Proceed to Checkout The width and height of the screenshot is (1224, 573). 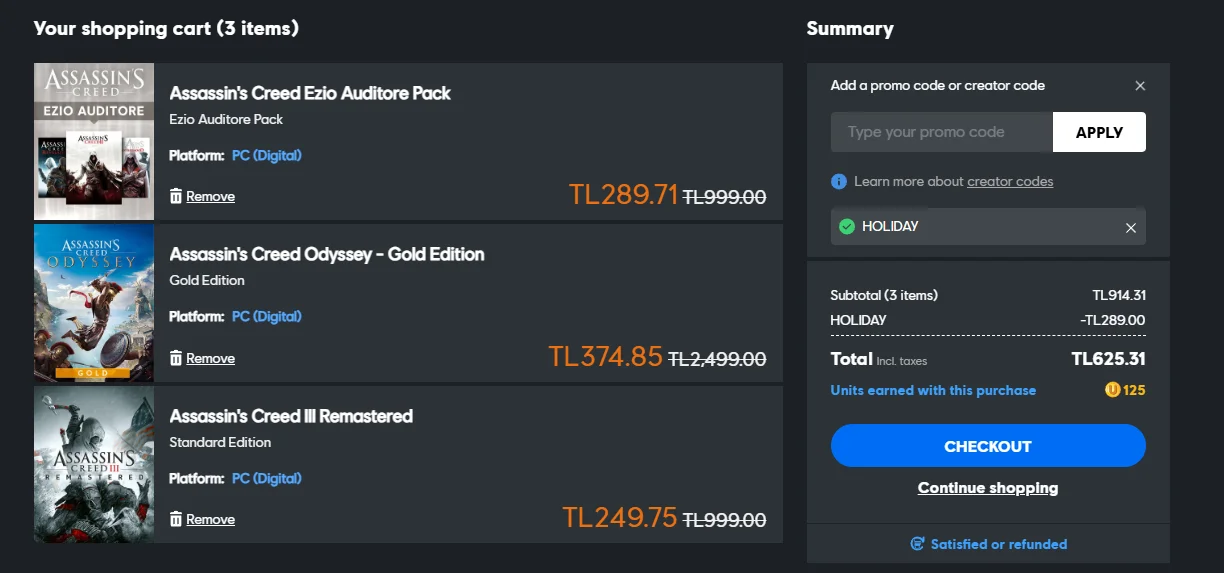987,446
